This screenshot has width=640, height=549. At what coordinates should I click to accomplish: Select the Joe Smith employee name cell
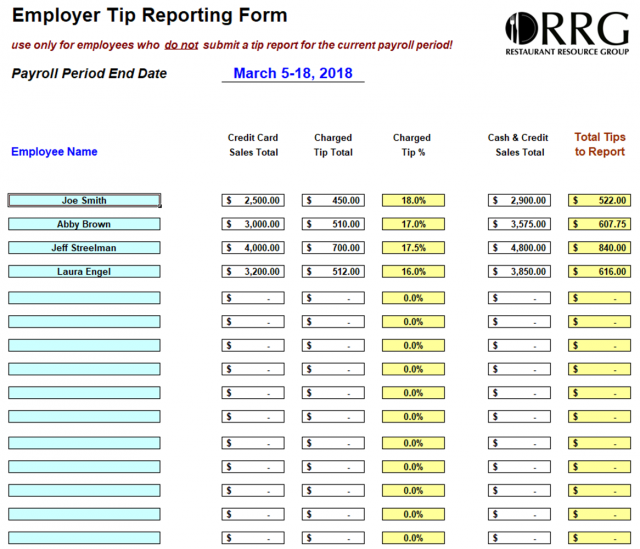(84, 200)
